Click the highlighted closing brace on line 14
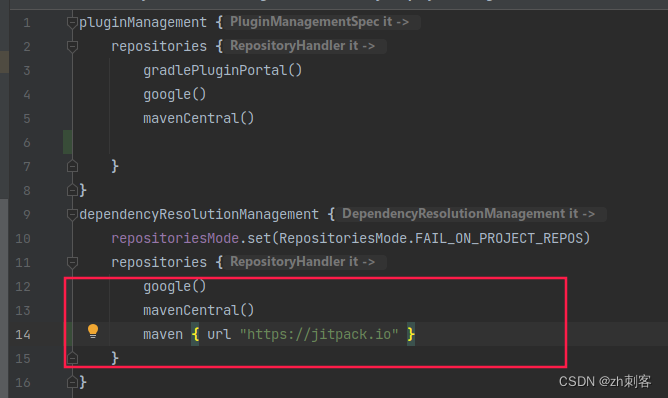Viewport: 668px width, 398px height. click(411, 335)
